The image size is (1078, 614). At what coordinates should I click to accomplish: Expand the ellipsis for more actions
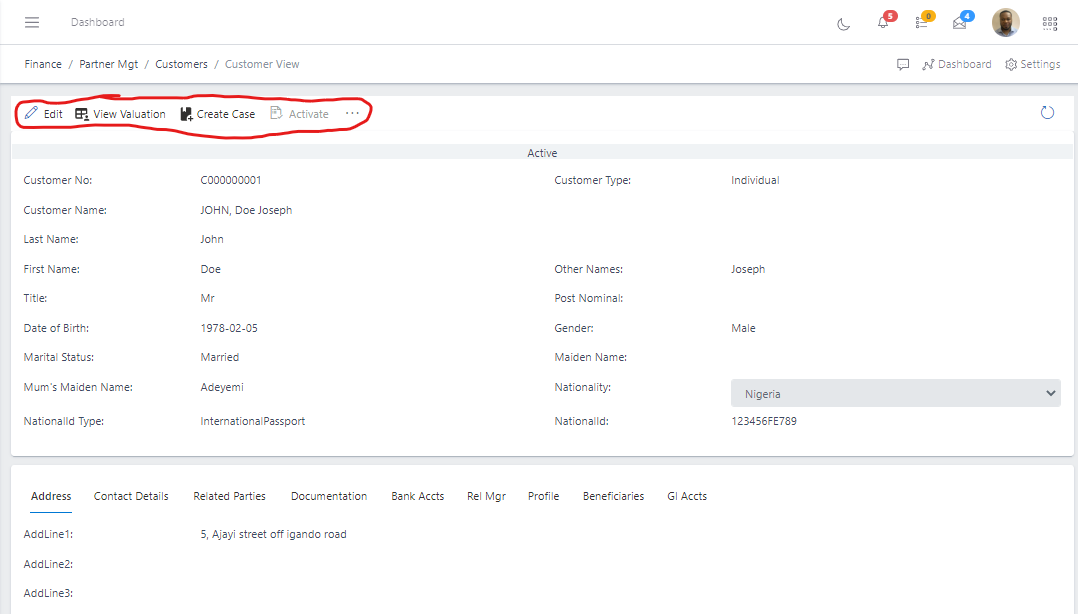coord(352,113)
